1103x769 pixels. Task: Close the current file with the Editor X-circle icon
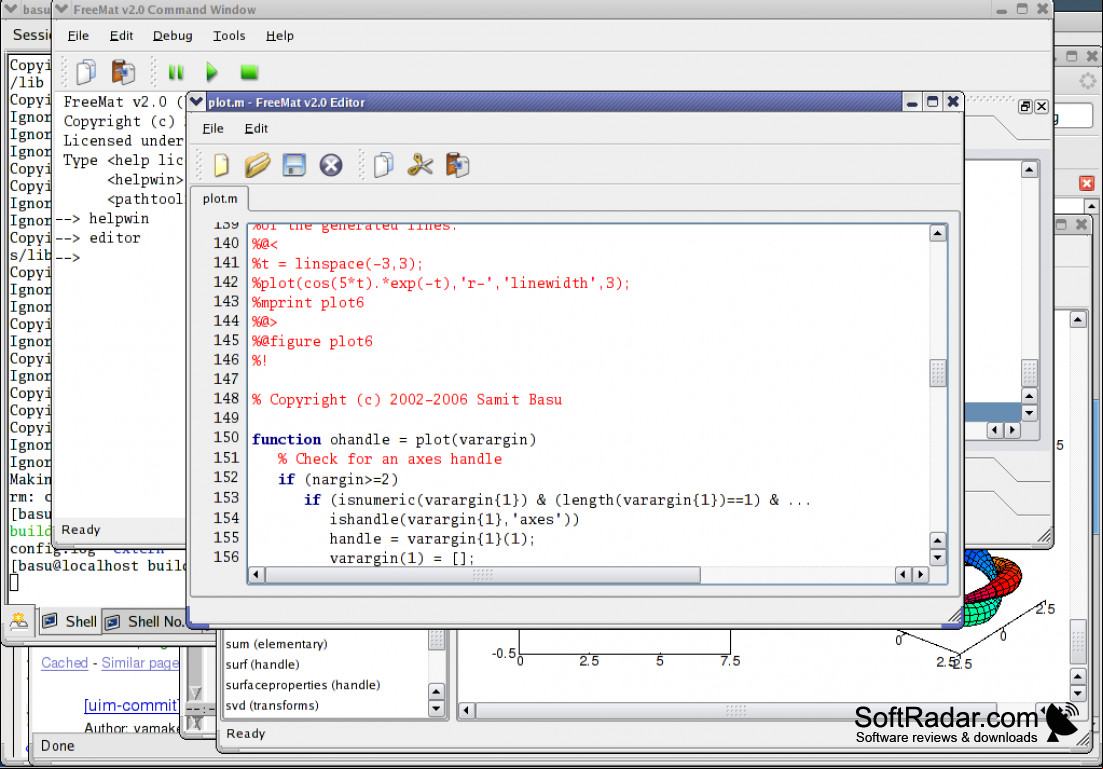point(331,165)
